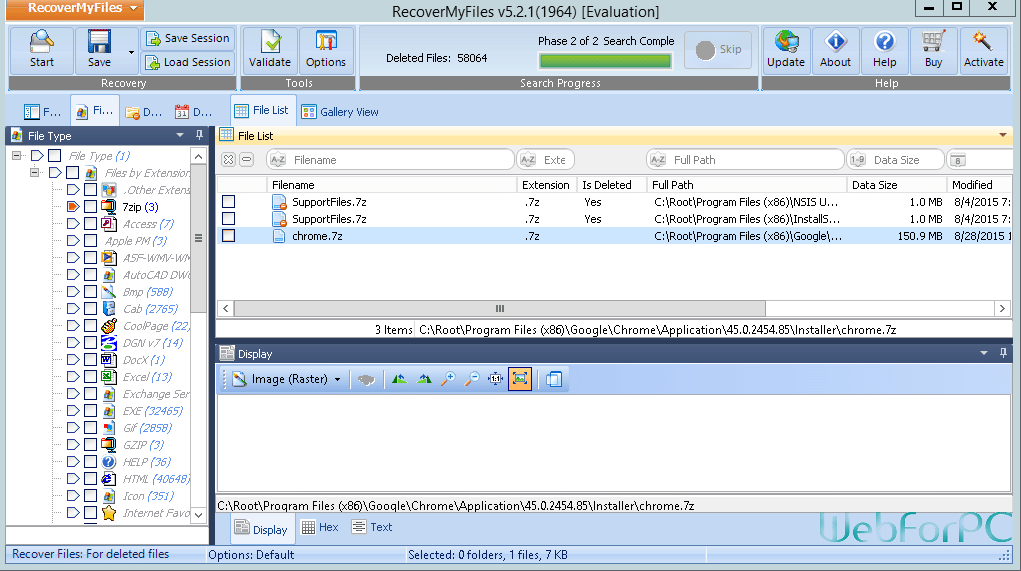Click the file list horizontal scrollbar thumb

(499, 308)
